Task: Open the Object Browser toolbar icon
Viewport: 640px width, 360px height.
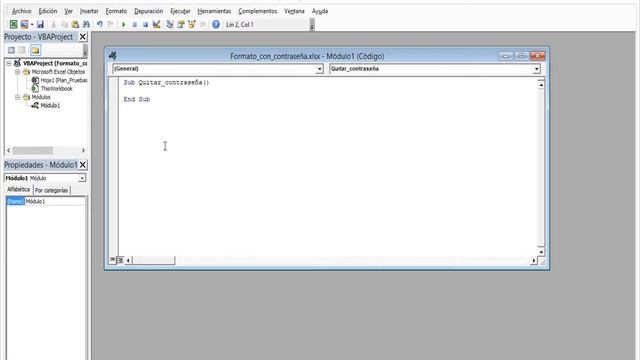Action: (191, 24)
